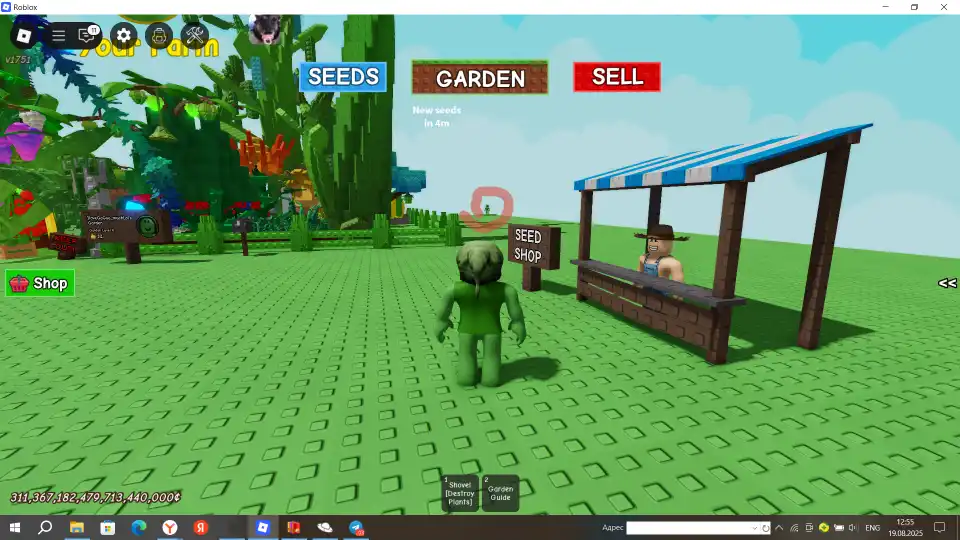The image size is (960, 540).
Task: Click the address bar refresh icon
Action: 765,528
